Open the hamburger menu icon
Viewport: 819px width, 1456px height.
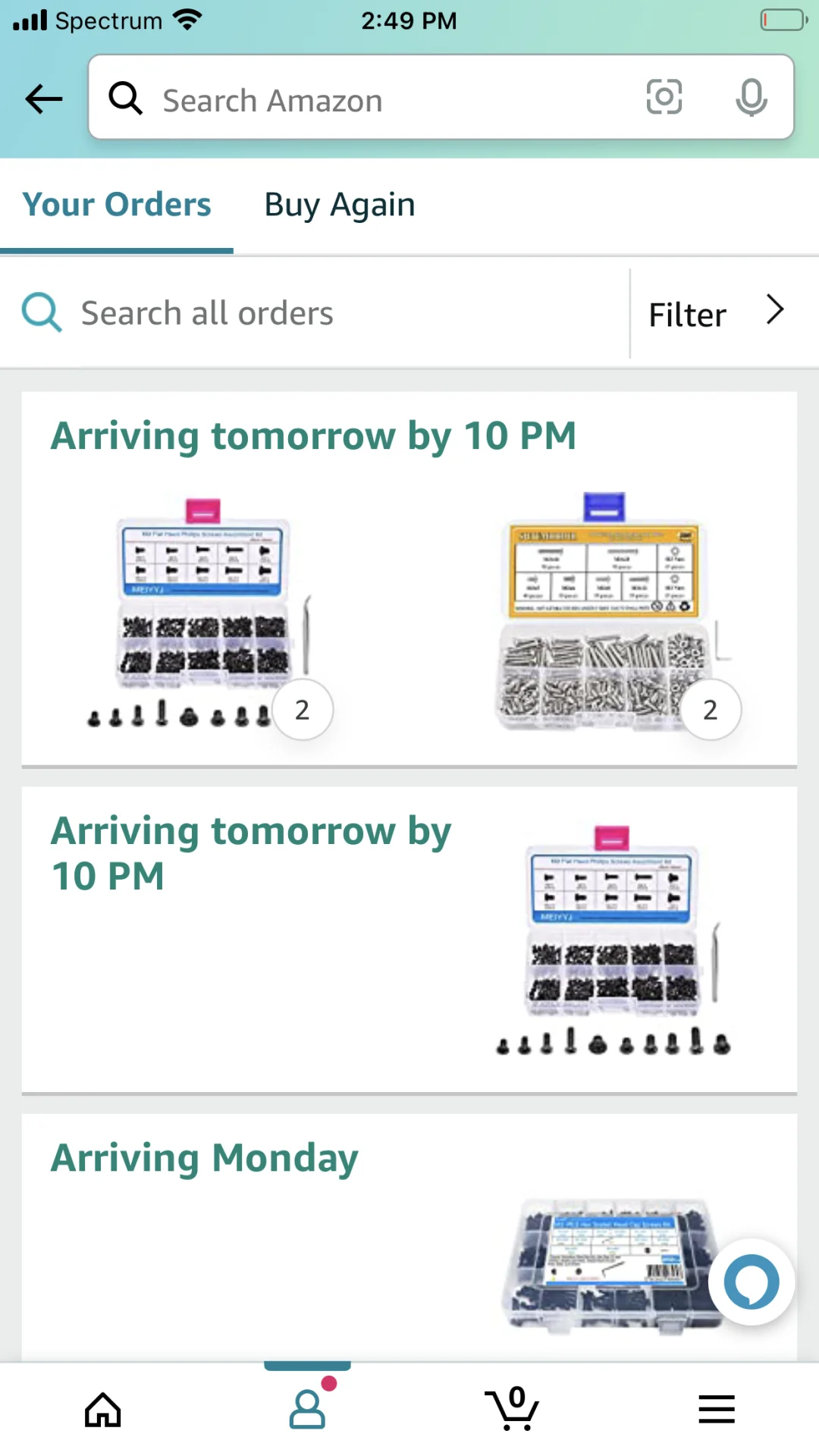(717, 1410)
